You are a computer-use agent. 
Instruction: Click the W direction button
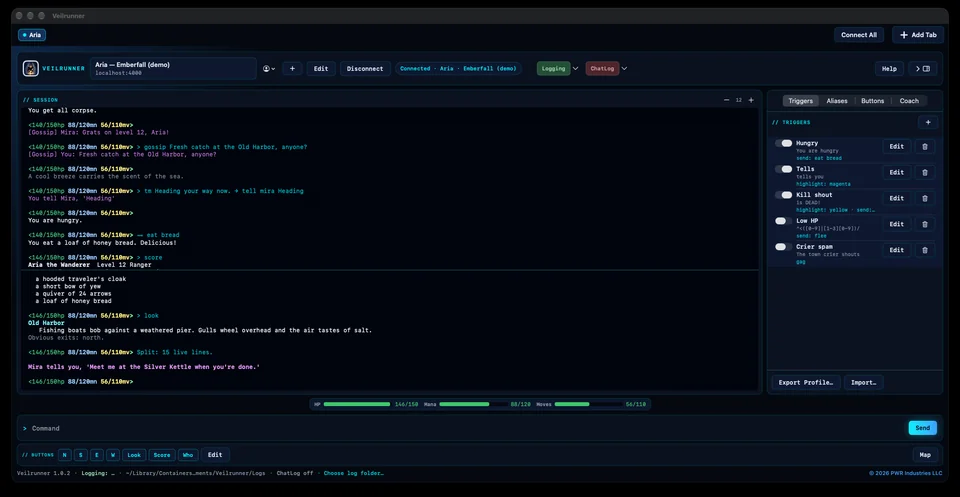click(113, 455)
